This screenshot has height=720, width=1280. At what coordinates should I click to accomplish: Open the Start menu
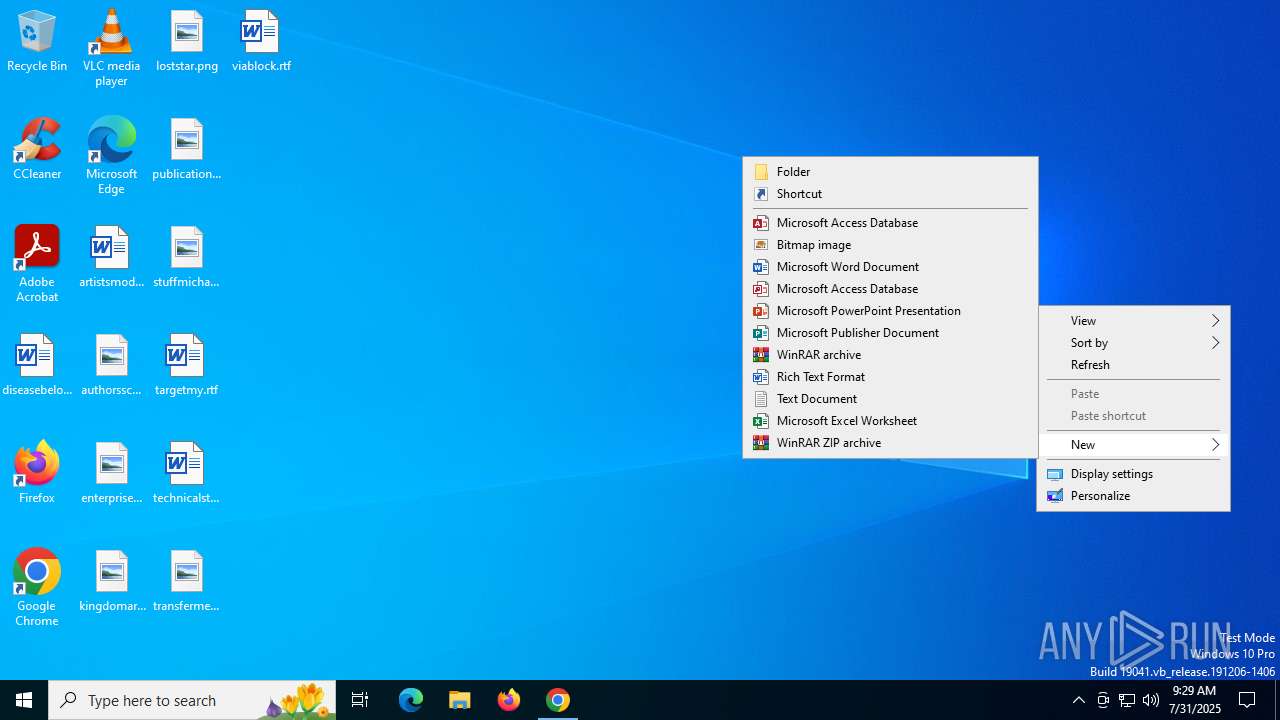coord(24,700)
